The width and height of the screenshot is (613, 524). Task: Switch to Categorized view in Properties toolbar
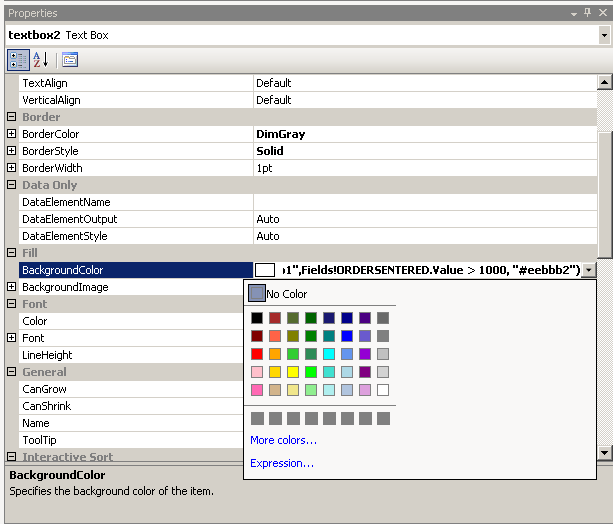18,59
